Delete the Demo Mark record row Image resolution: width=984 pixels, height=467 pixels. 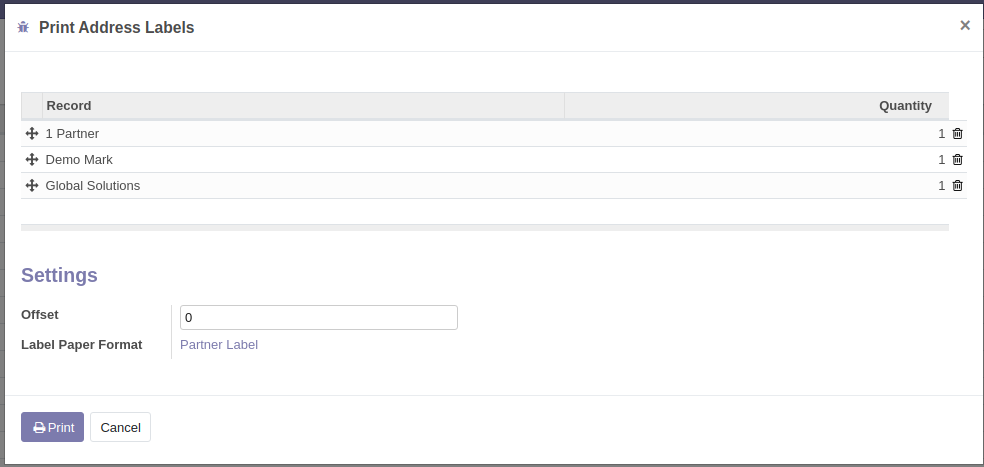957,160
